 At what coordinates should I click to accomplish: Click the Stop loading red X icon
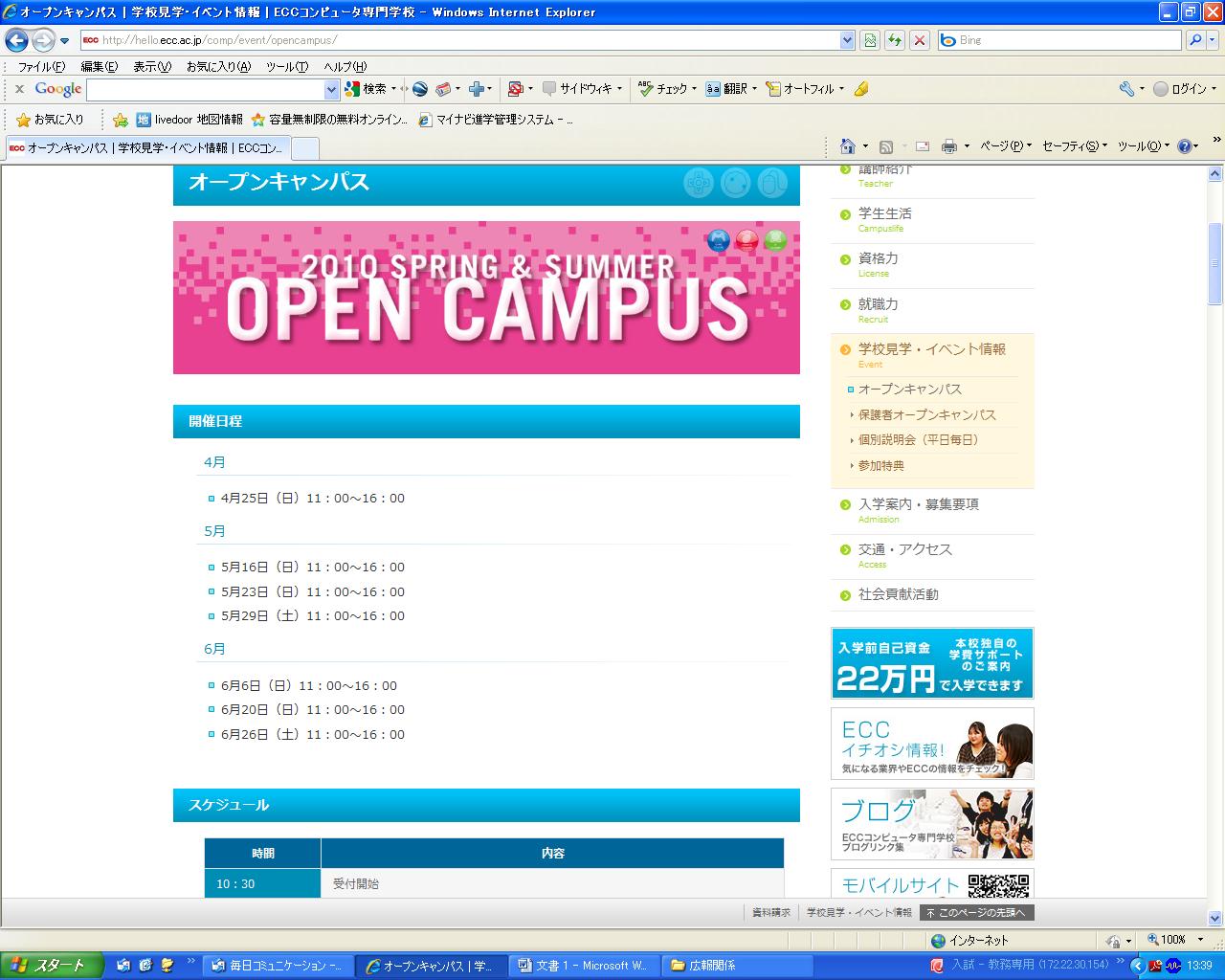tap(919, 40)
